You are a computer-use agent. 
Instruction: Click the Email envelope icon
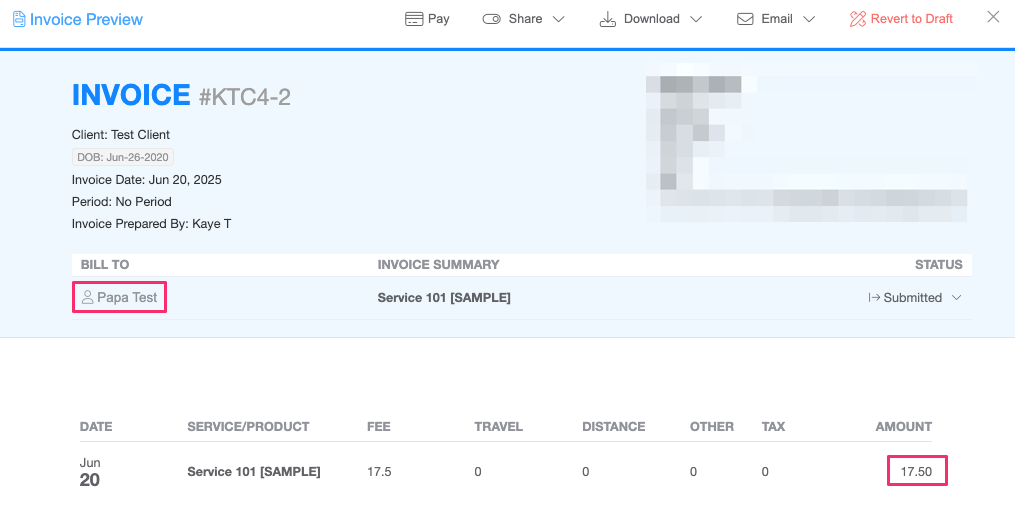745,19
